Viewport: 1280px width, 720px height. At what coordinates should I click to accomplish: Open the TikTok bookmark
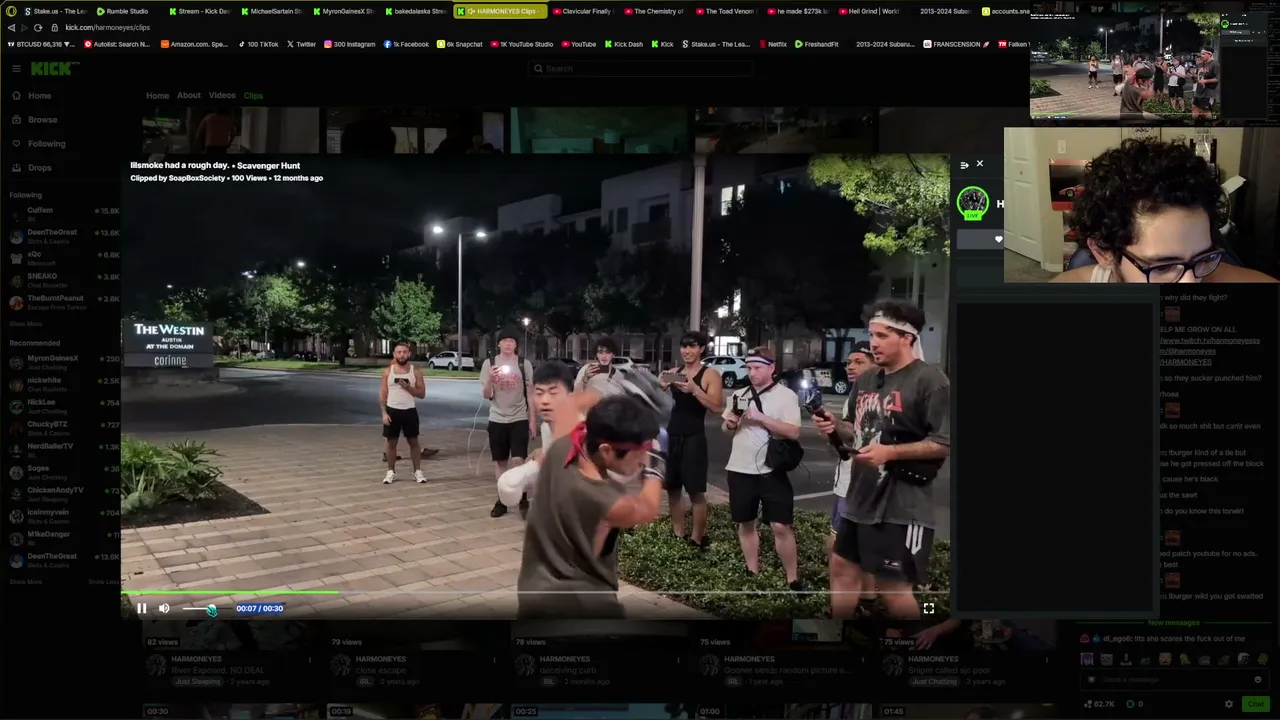click(257, 44)
